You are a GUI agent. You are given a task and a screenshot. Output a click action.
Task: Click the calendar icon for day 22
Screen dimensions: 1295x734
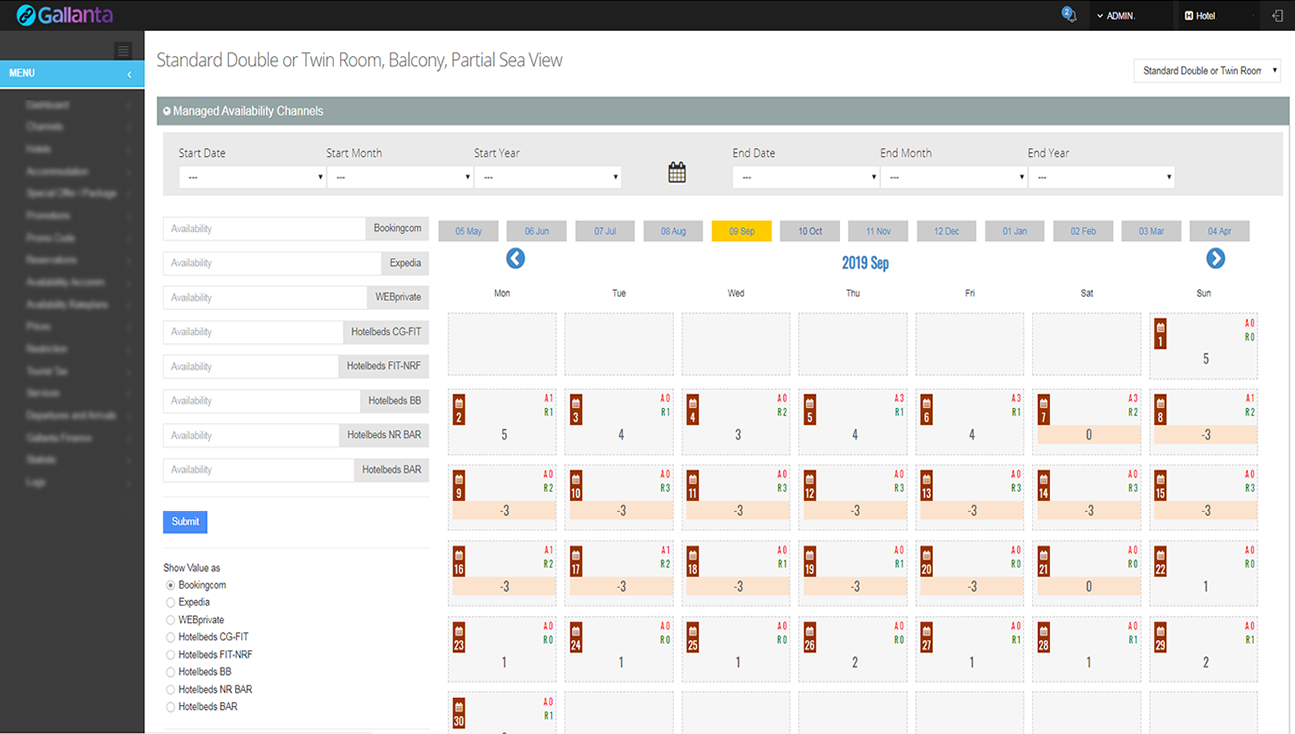1160,562
